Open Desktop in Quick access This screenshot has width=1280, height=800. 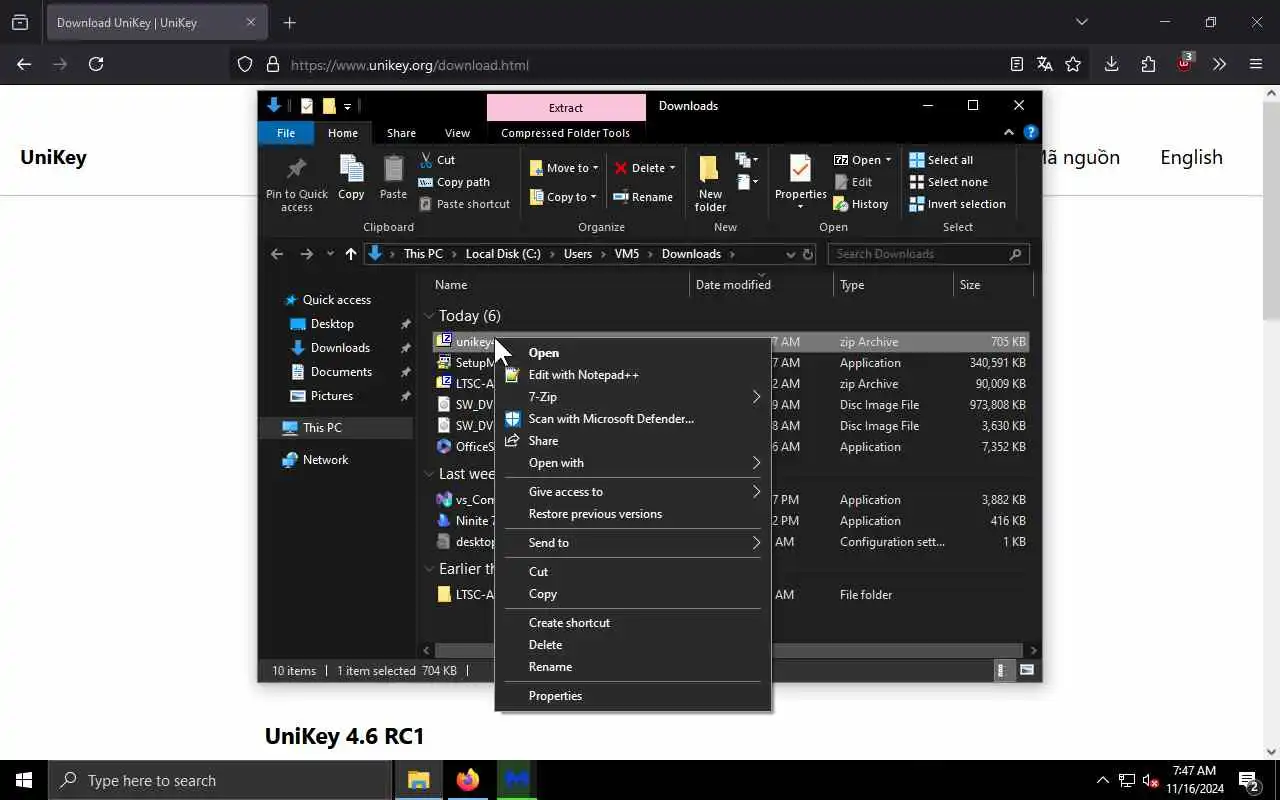(x=332, y=324)
